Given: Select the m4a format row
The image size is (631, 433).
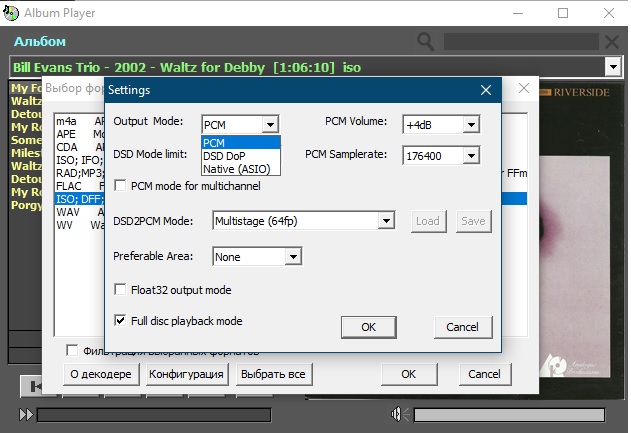Looking at the screenshot, I should point(80,121).
